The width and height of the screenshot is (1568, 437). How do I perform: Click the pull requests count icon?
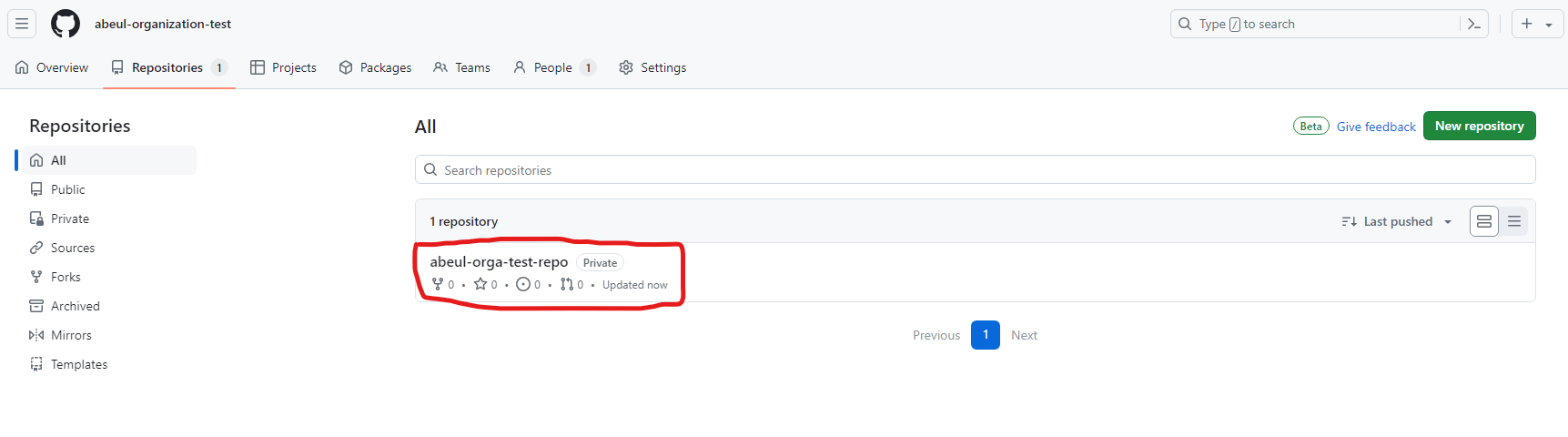[x=567, y=284]
